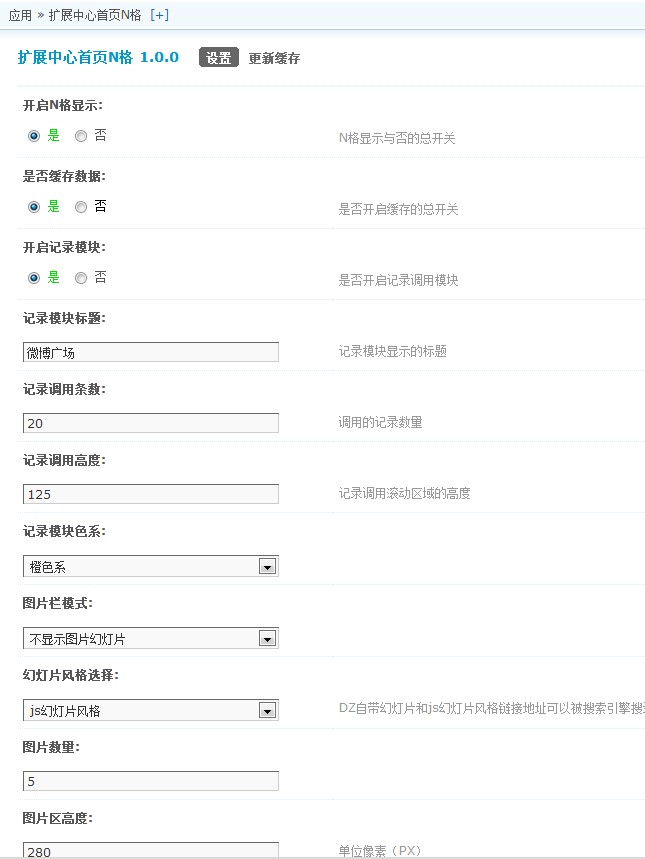Click the 记录模块标题 input field
The height and width of the screenshot is (859, 645).
tap(151, 352)
